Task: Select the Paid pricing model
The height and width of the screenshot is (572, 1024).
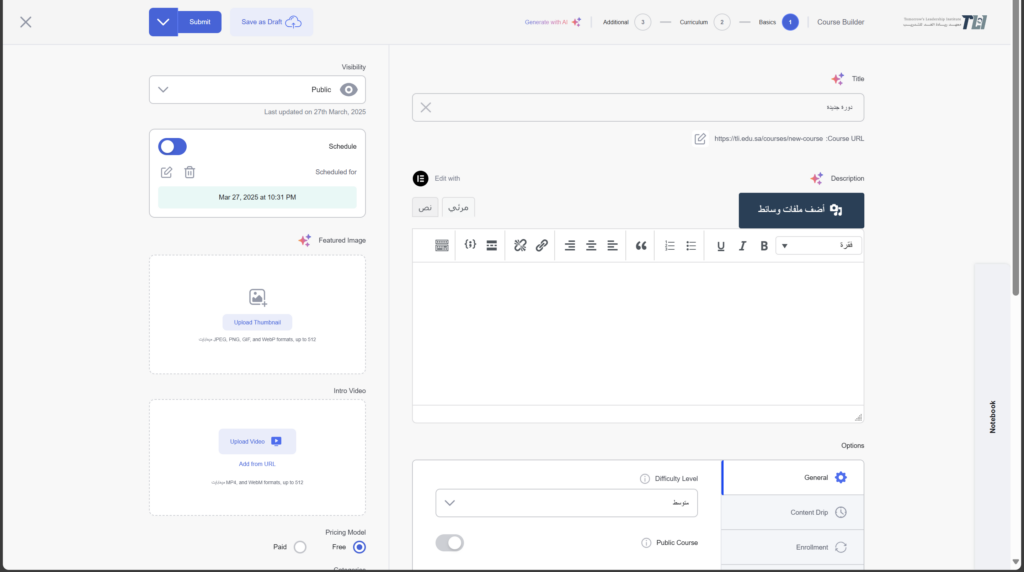Action: click(299, 547)
